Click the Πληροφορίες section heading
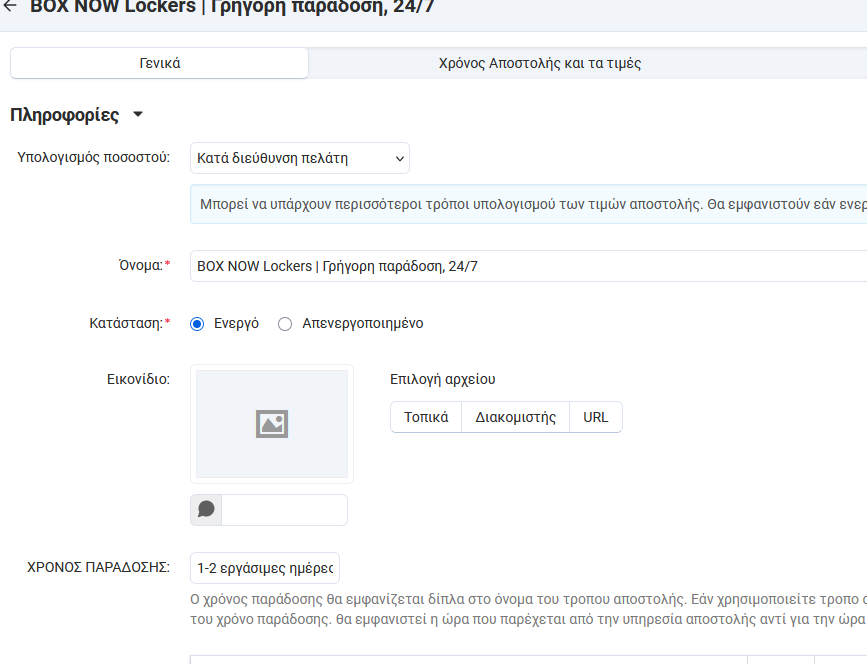 pos(65,115)
